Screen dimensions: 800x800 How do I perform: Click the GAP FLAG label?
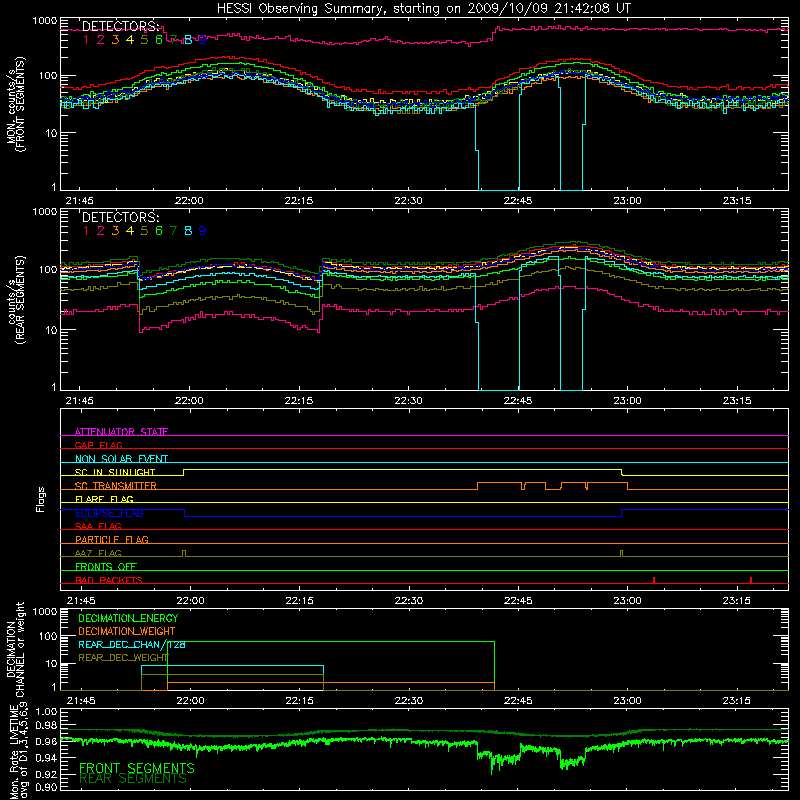pos(98,445)
